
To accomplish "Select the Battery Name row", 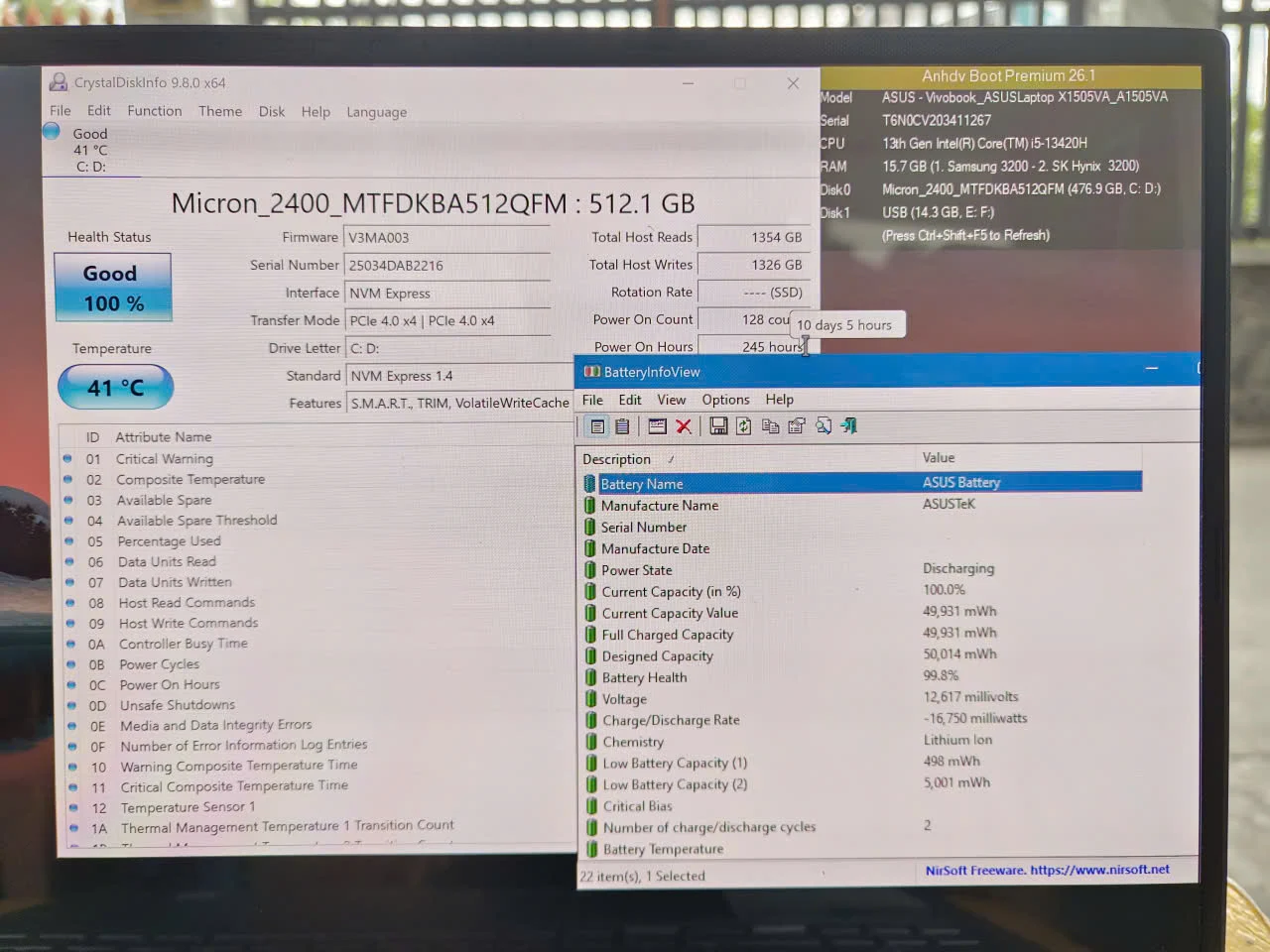I will [861, 484].
